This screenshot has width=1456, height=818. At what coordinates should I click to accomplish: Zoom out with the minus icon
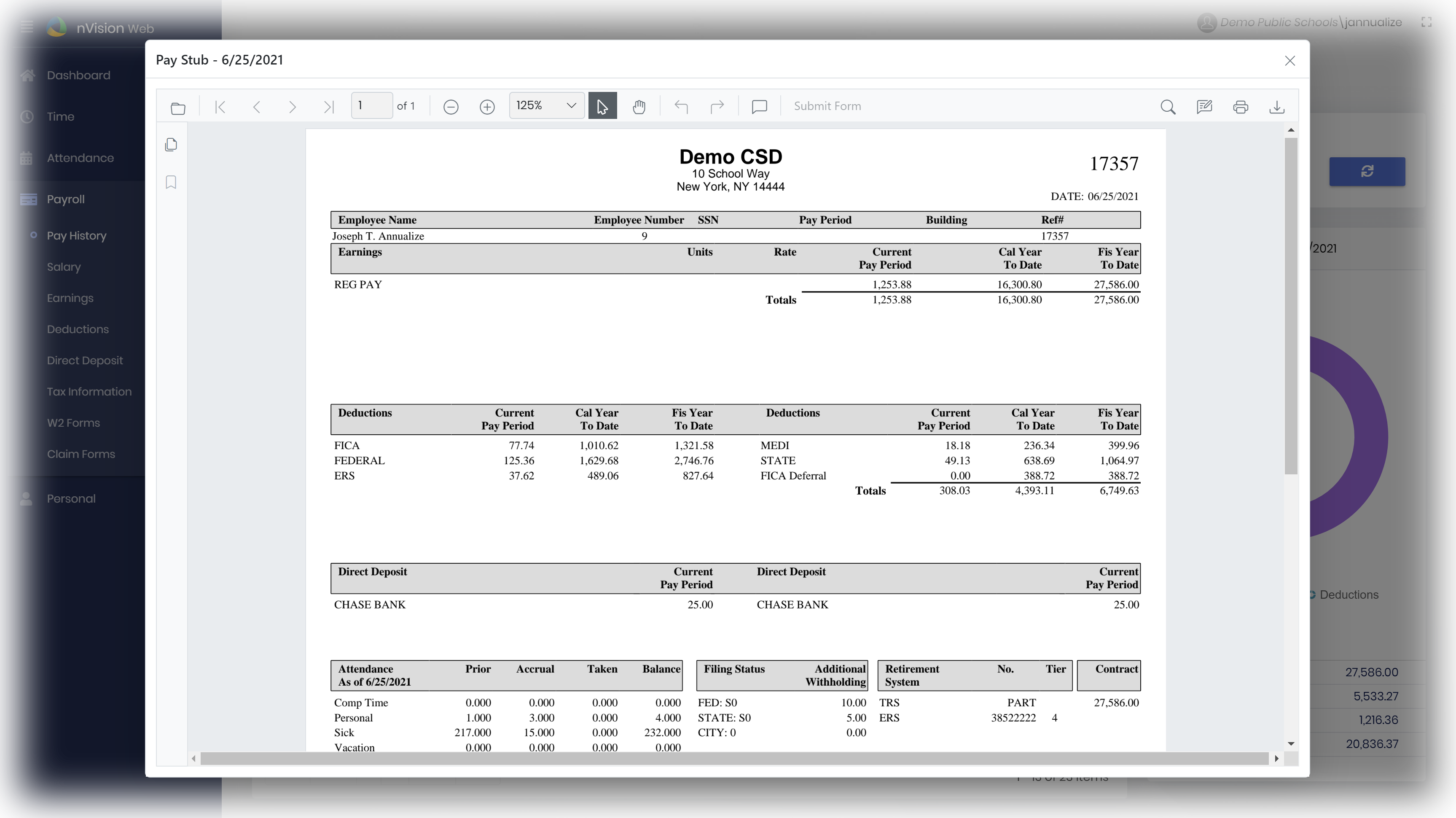coord(451,107)
